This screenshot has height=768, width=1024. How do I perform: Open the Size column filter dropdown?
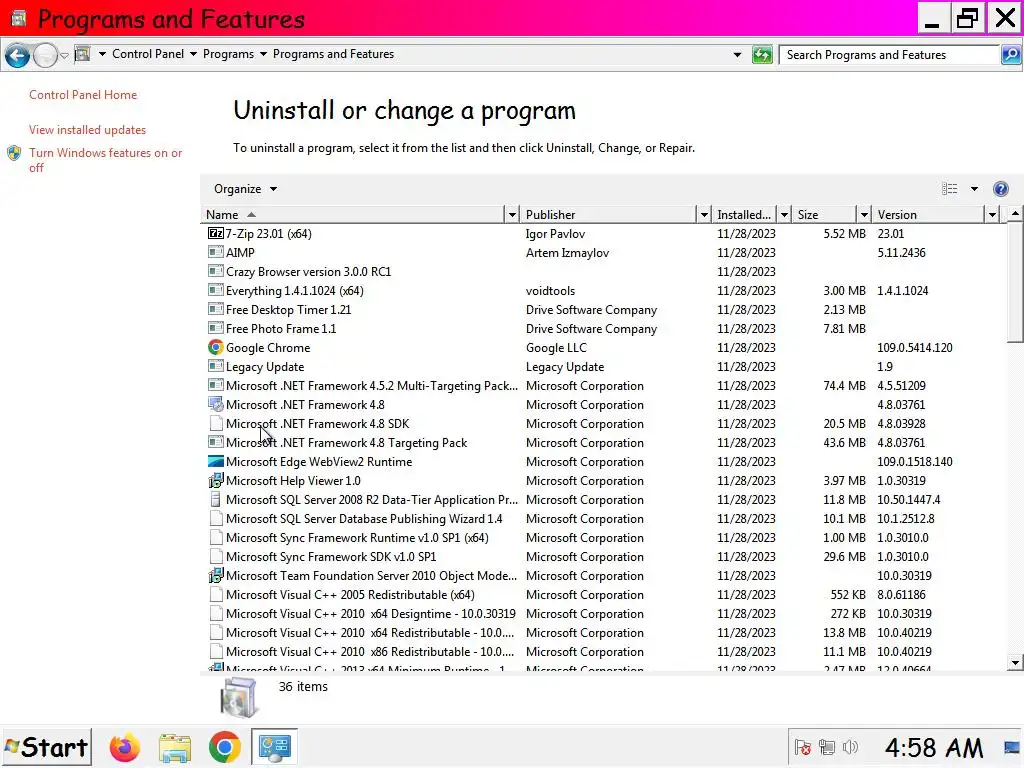click(864, 214)
